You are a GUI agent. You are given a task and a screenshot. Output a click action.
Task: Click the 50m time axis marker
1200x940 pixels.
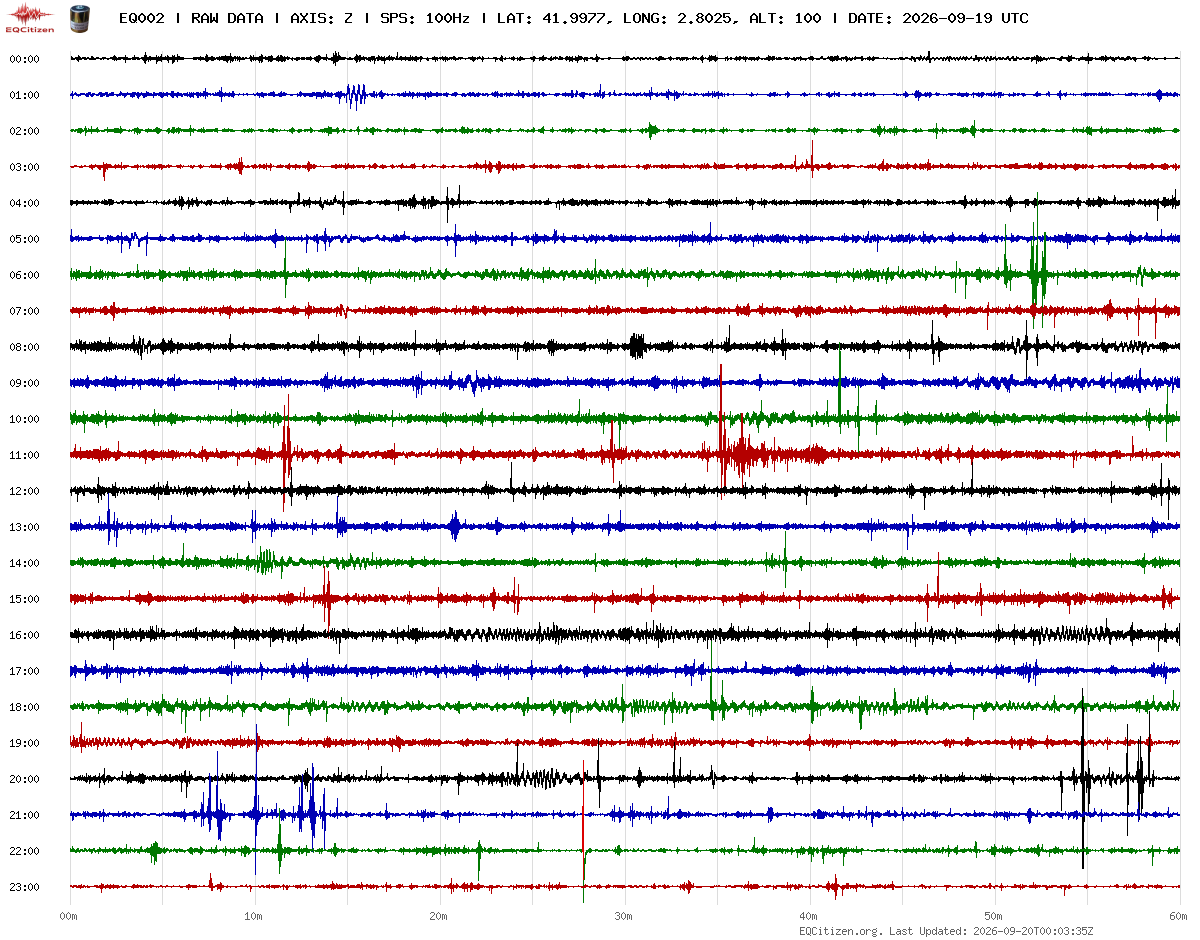[x=994, y=916]
